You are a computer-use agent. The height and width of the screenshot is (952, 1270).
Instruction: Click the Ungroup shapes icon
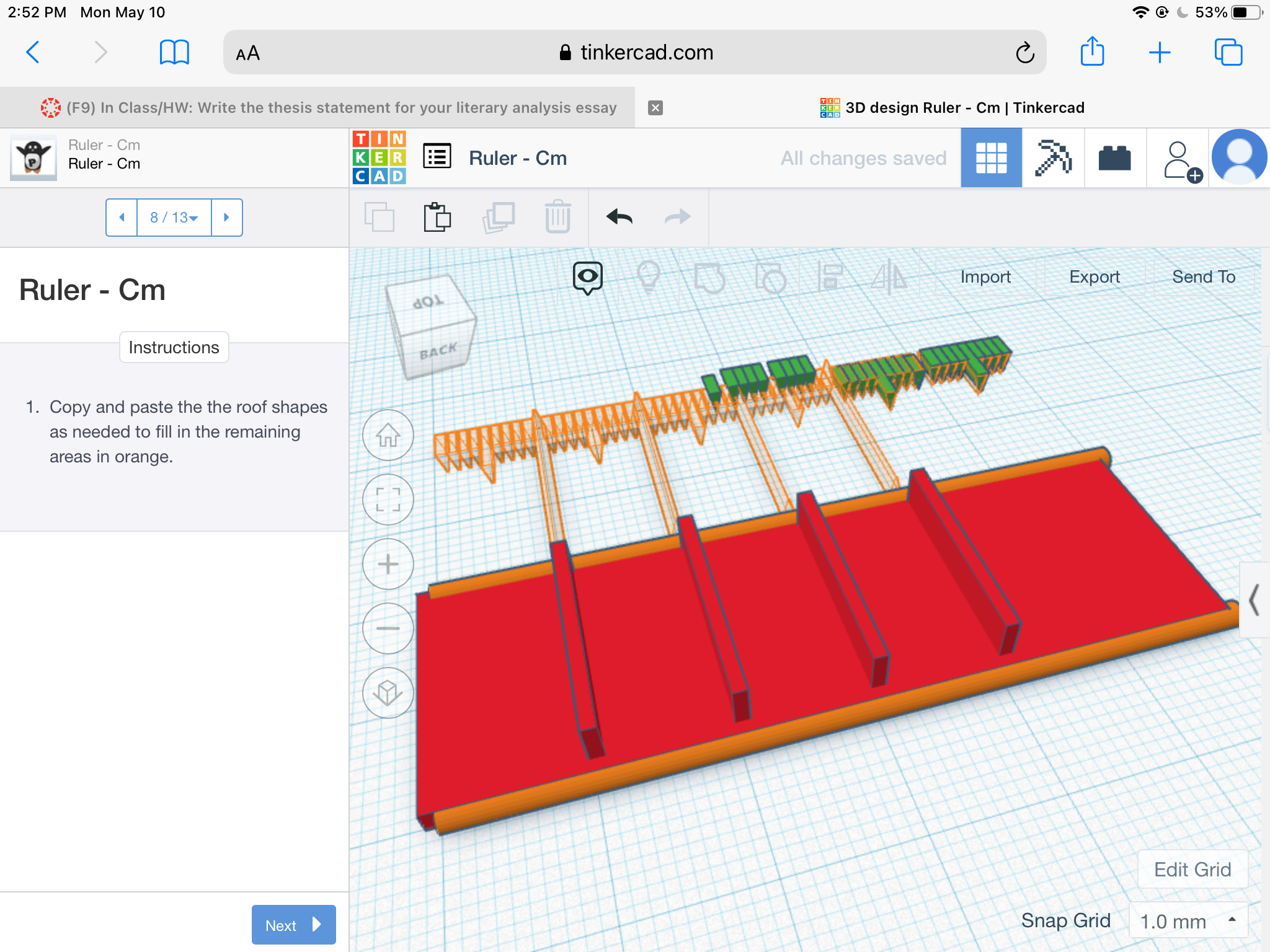(770, 278)
